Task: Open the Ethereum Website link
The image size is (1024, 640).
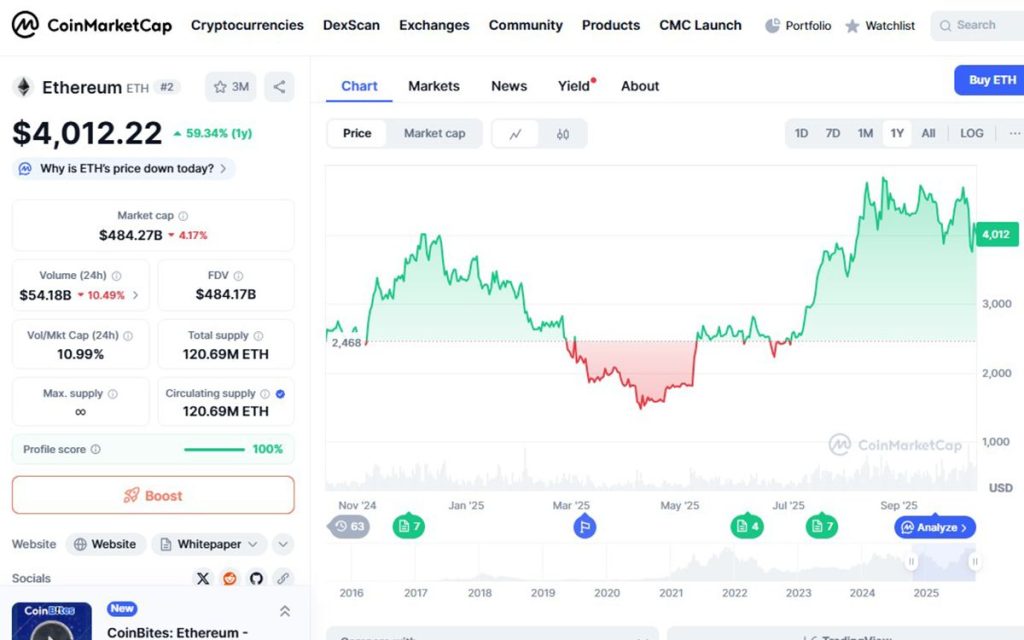Action: [x=104, y=544]
